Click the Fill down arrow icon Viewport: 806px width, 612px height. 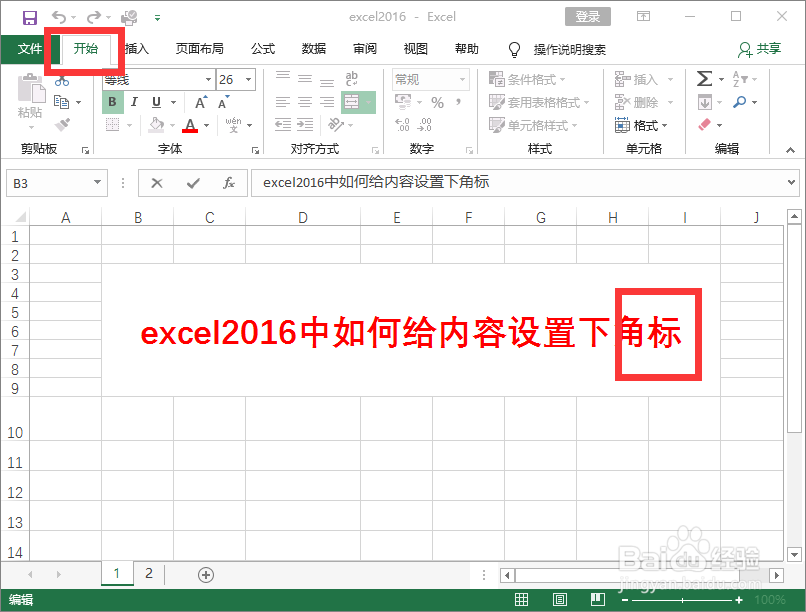(705, 102)
